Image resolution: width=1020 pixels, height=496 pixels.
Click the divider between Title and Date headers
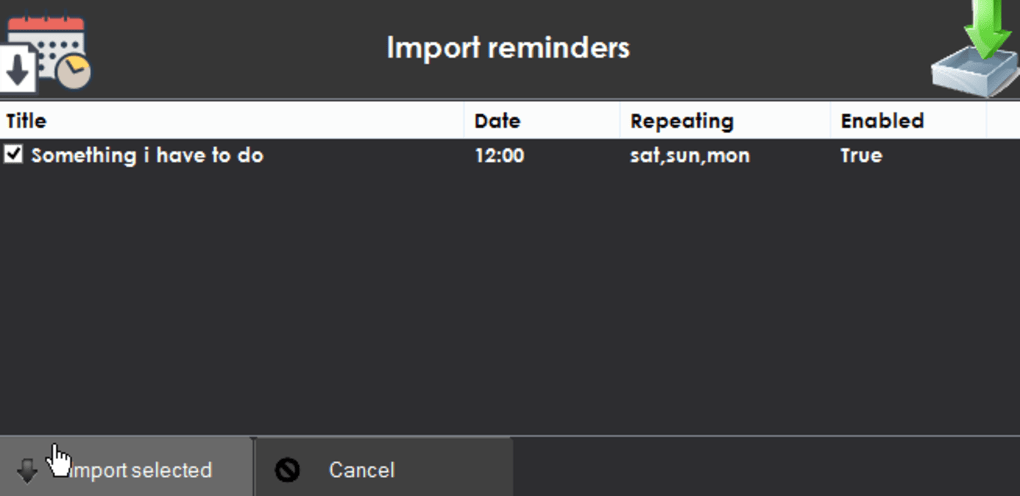[x=464, y=121]
